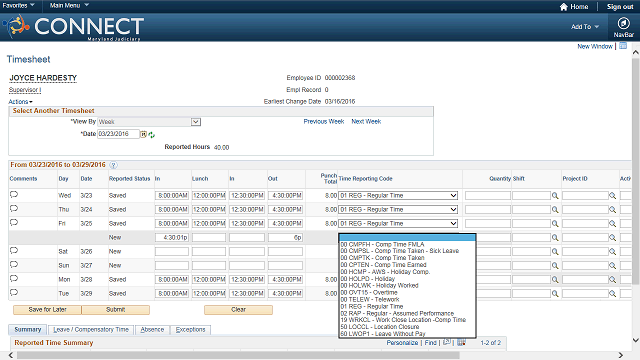Open Personalize link in summary grid
This screenshot has height=360, width=640.
(x=402, y=343)
